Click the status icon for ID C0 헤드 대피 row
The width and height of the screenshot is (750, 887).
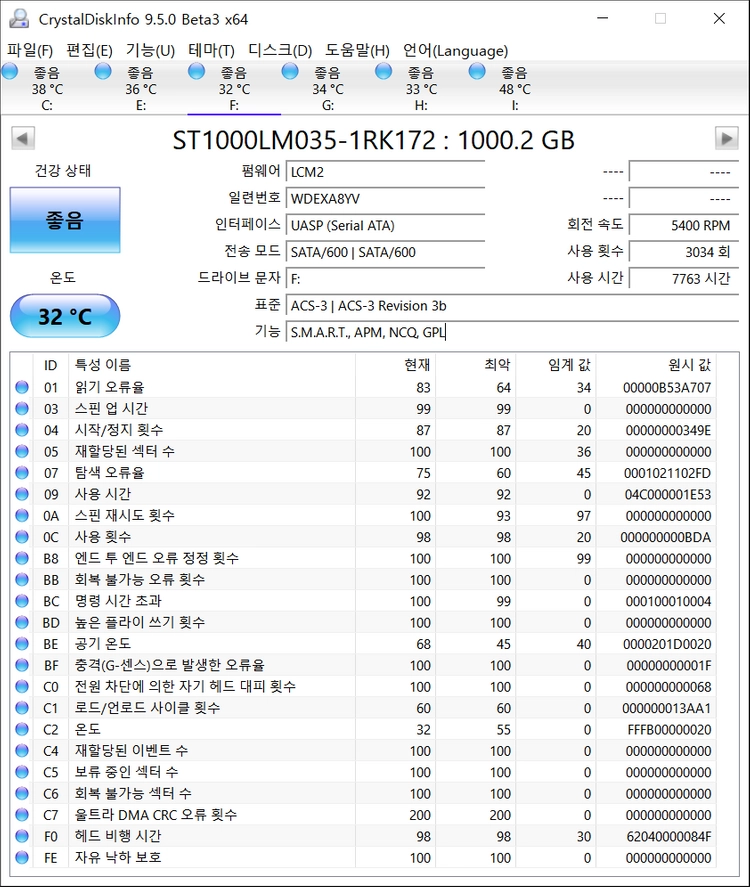pos(22,687)
